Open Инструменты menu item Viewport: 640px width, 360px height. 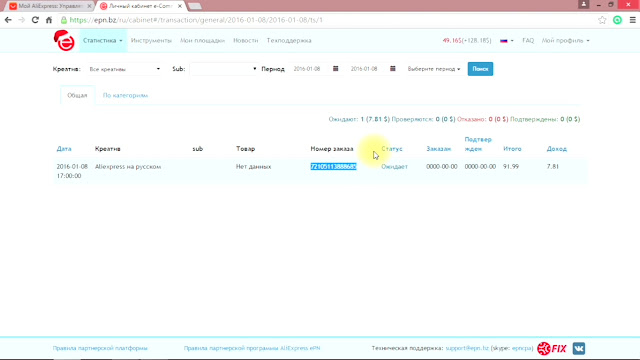click(151, 40)
